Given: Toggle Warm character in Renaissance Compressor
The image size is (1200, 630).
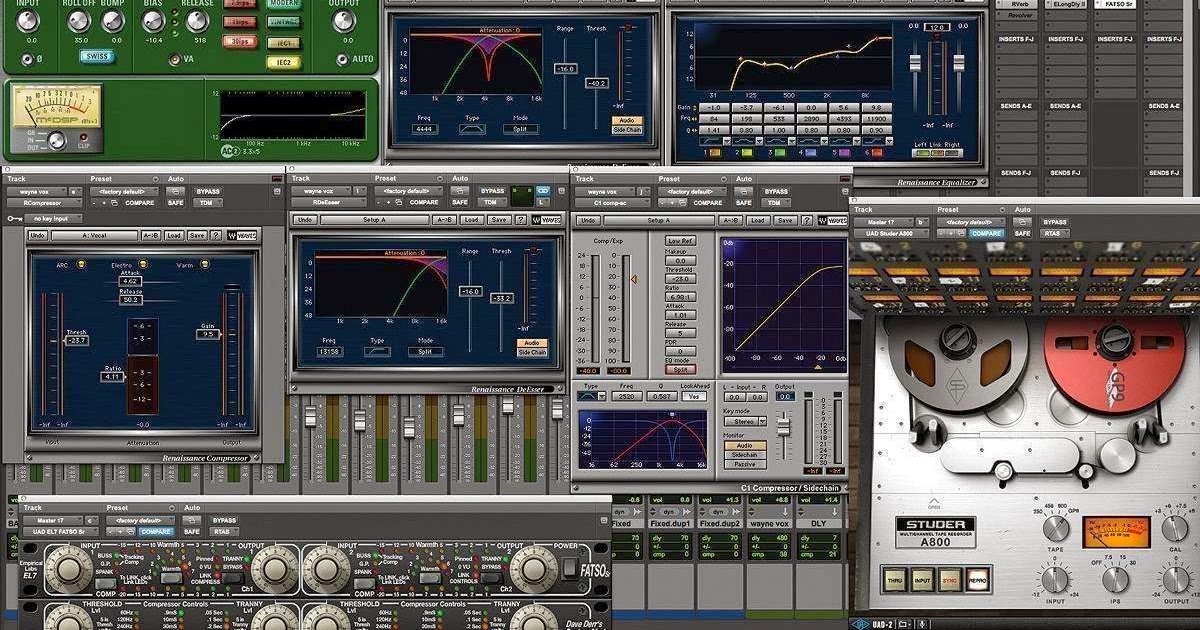Looking at the screenshot, I should point(204,264).
